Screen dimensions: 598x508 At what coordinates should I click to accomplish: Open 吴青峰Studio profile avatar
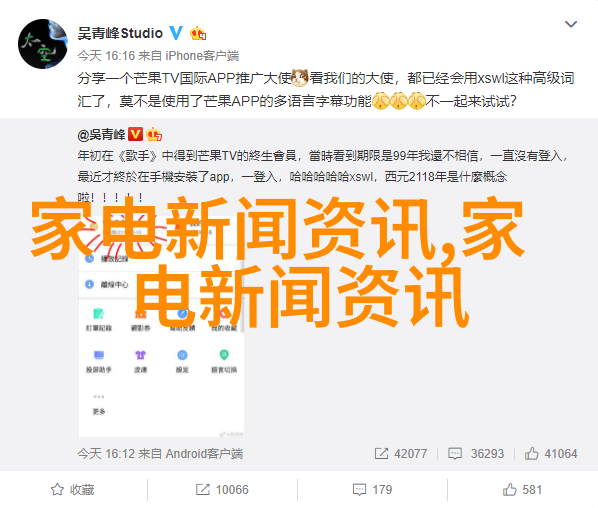pos(43,44)
